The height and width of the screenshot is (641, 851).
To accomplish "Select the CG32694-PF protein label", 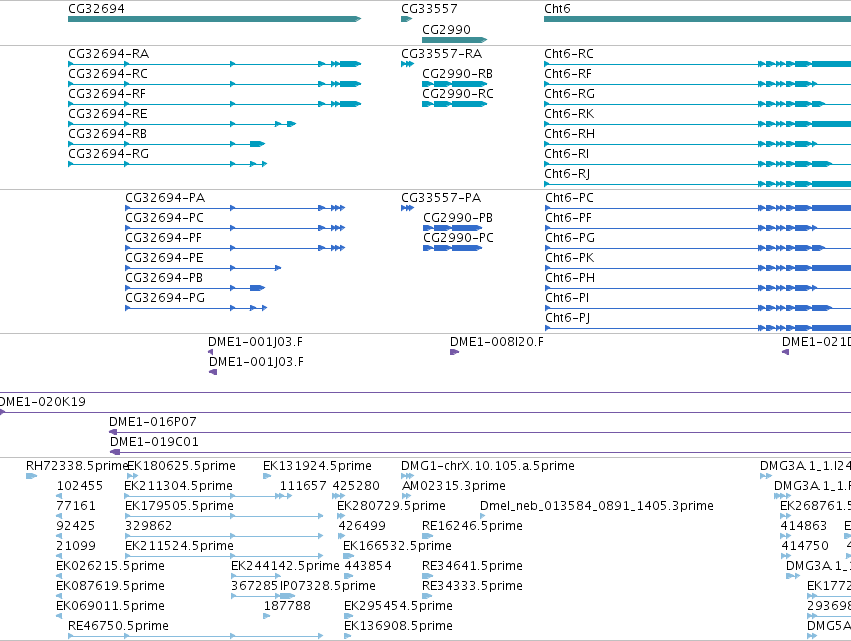I will coord(163,238).
